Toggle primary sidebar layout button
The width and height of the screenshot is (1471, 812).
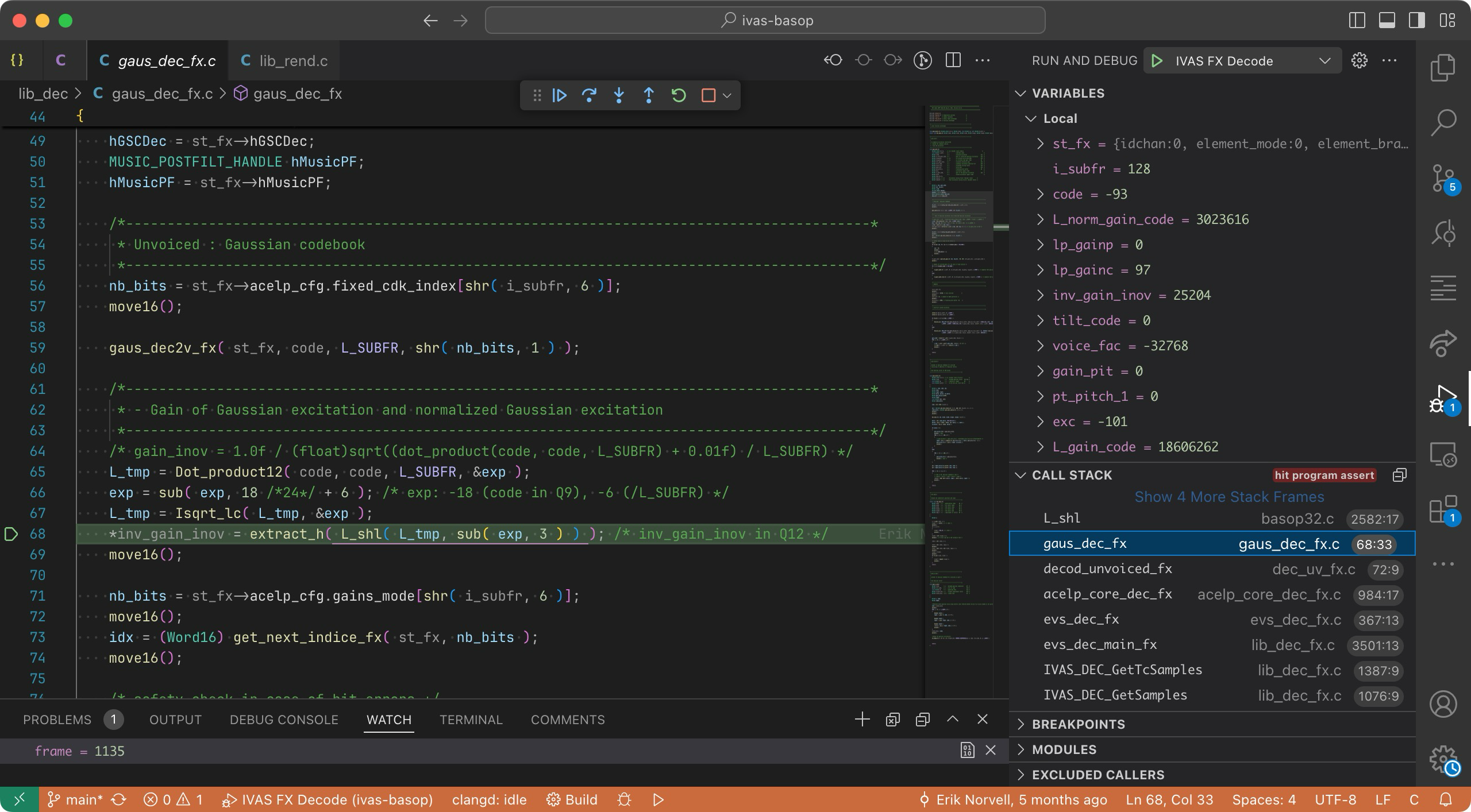tap(1357, 21)
